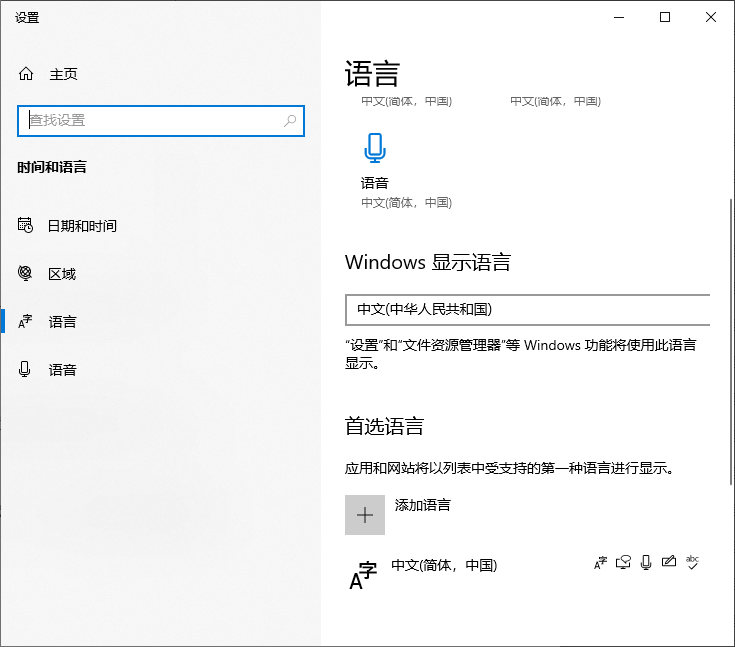Focus the 查找设置 search field
Screen dimensions: 735x647
[x=161, y=121]
